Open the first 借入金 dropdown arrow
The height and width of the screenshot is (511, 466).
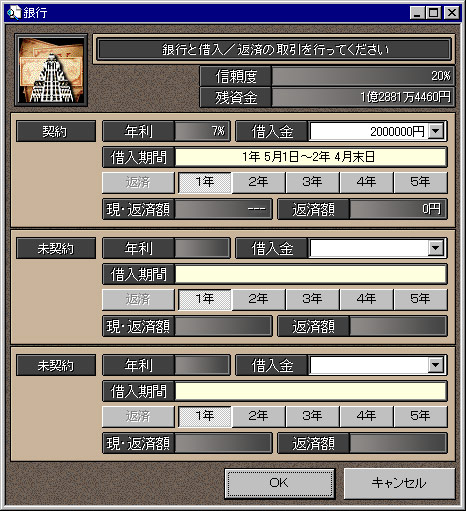(x=436, y=131)
